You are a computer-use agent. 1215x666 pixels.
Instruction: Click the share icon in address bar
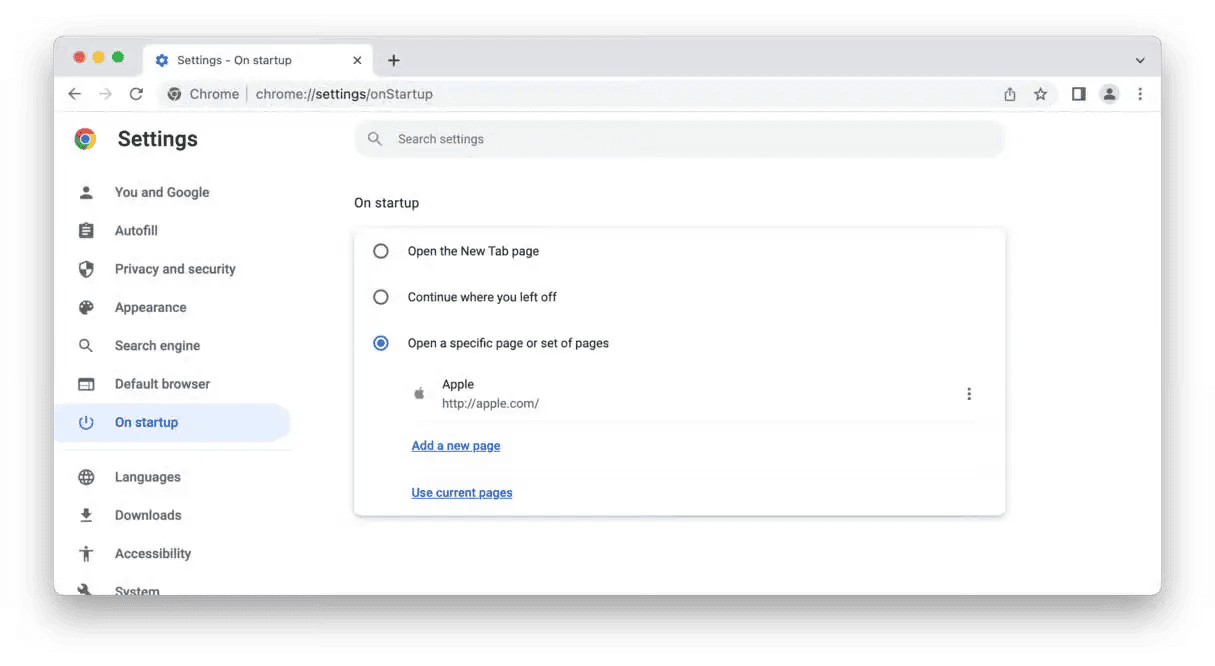[x=1010, y=94]
